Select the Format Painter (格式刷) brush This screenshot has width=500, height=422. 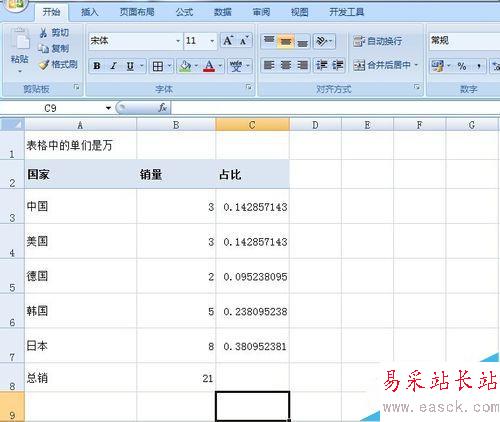(44, 64)
